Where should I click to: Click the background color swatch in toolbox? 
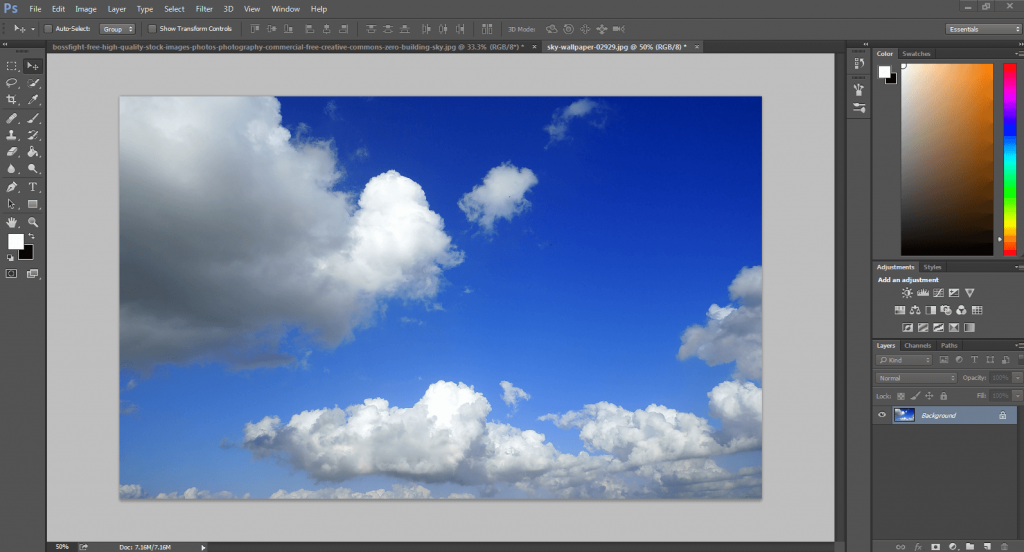point(28,254)
